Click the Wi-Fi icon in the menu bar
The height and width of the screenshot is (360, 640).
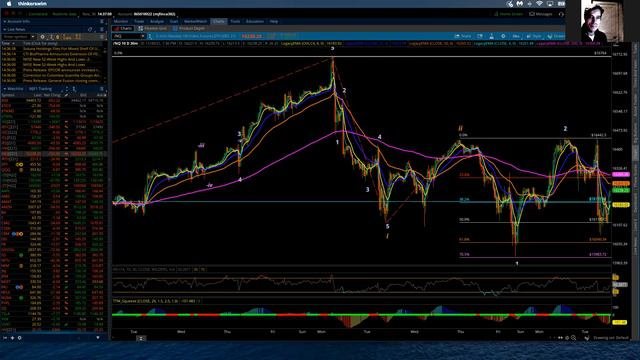click(x=539, y=4)
